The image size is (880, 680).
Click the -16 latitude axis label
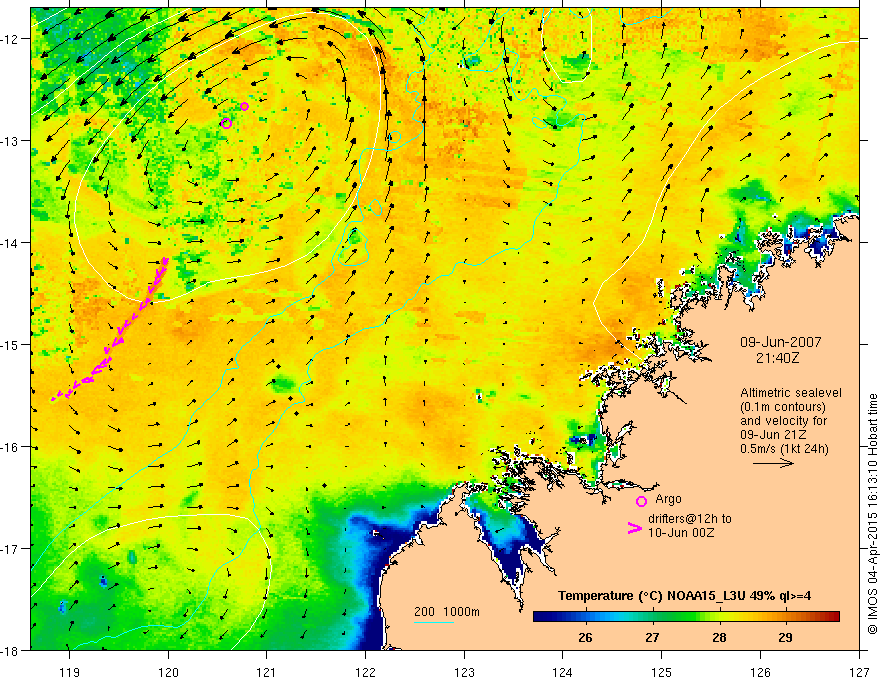point(11,447)
